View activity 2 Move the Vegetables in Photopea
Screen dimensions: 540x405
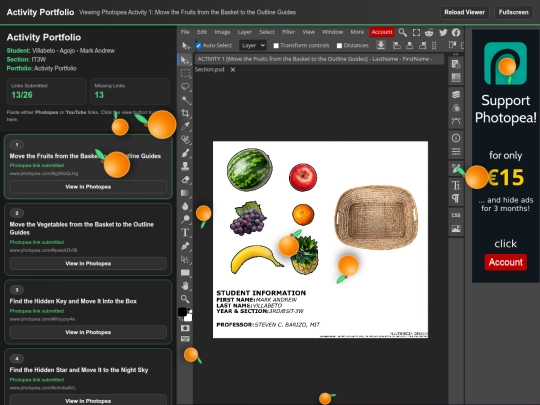click(x=88, y=263)
